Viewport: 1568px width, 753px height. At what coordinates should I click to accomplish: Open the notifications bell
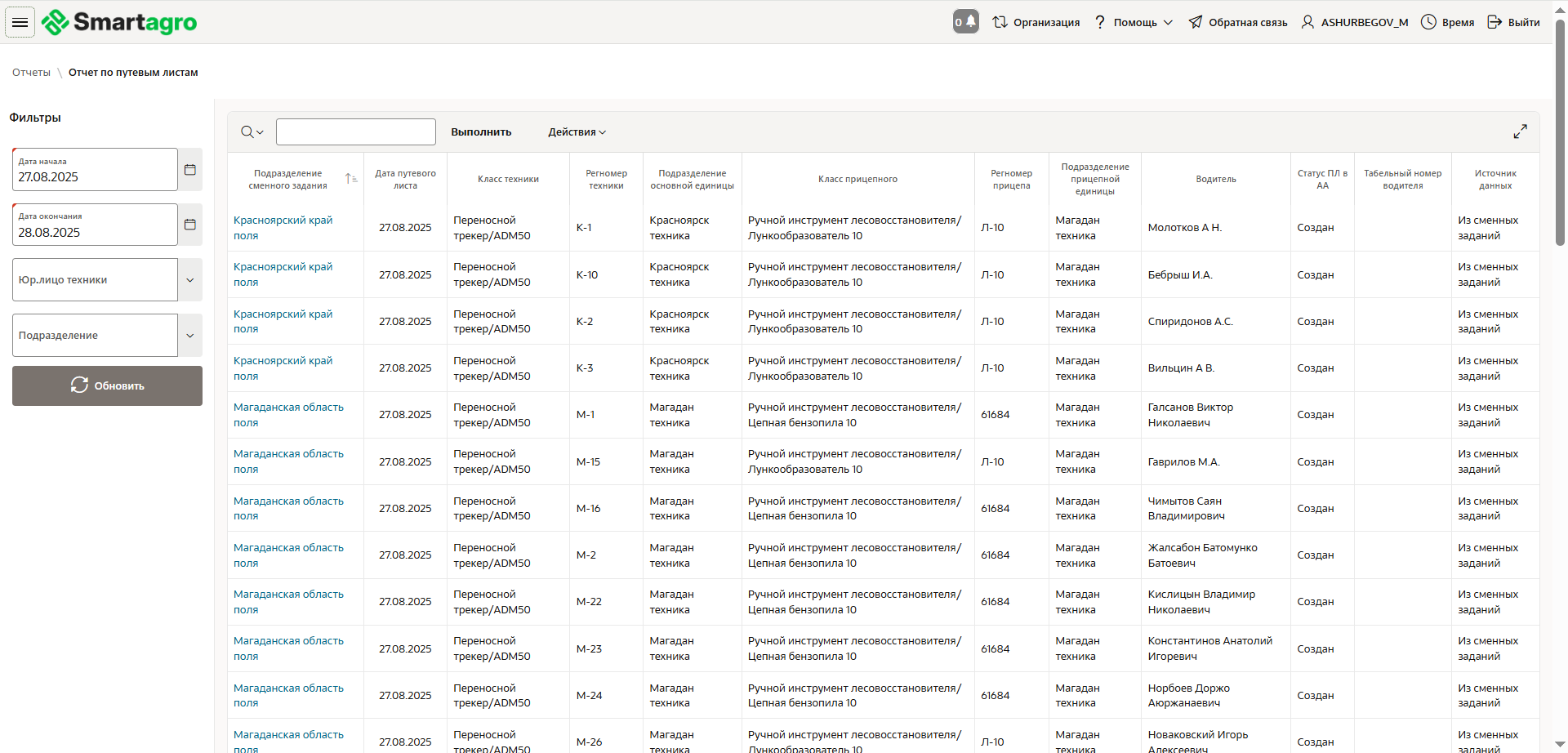click(x=965, y=22)
